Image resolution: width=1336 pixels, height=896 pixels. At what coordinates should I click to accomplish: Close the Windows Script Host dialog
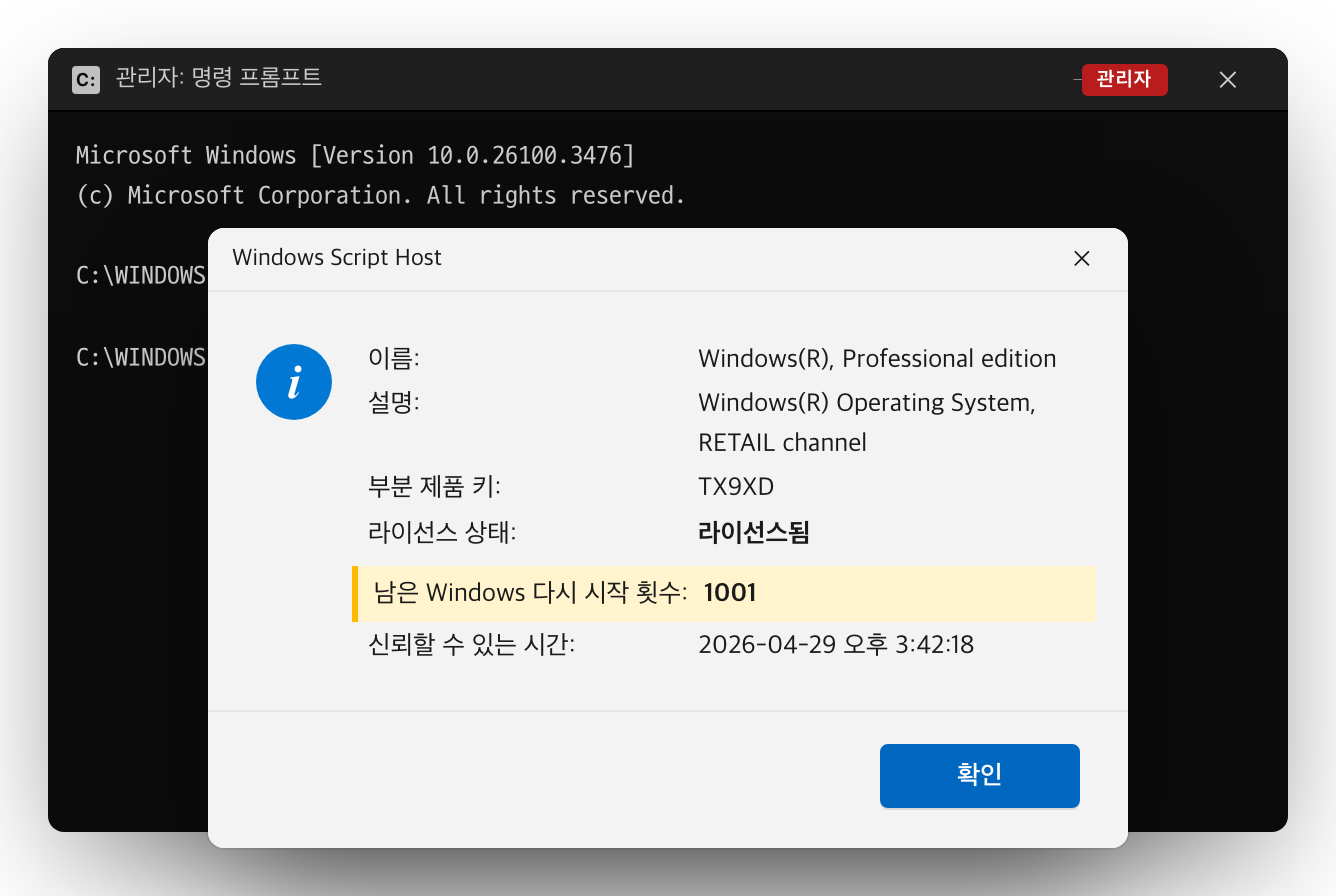click(x=1081, y=258)
